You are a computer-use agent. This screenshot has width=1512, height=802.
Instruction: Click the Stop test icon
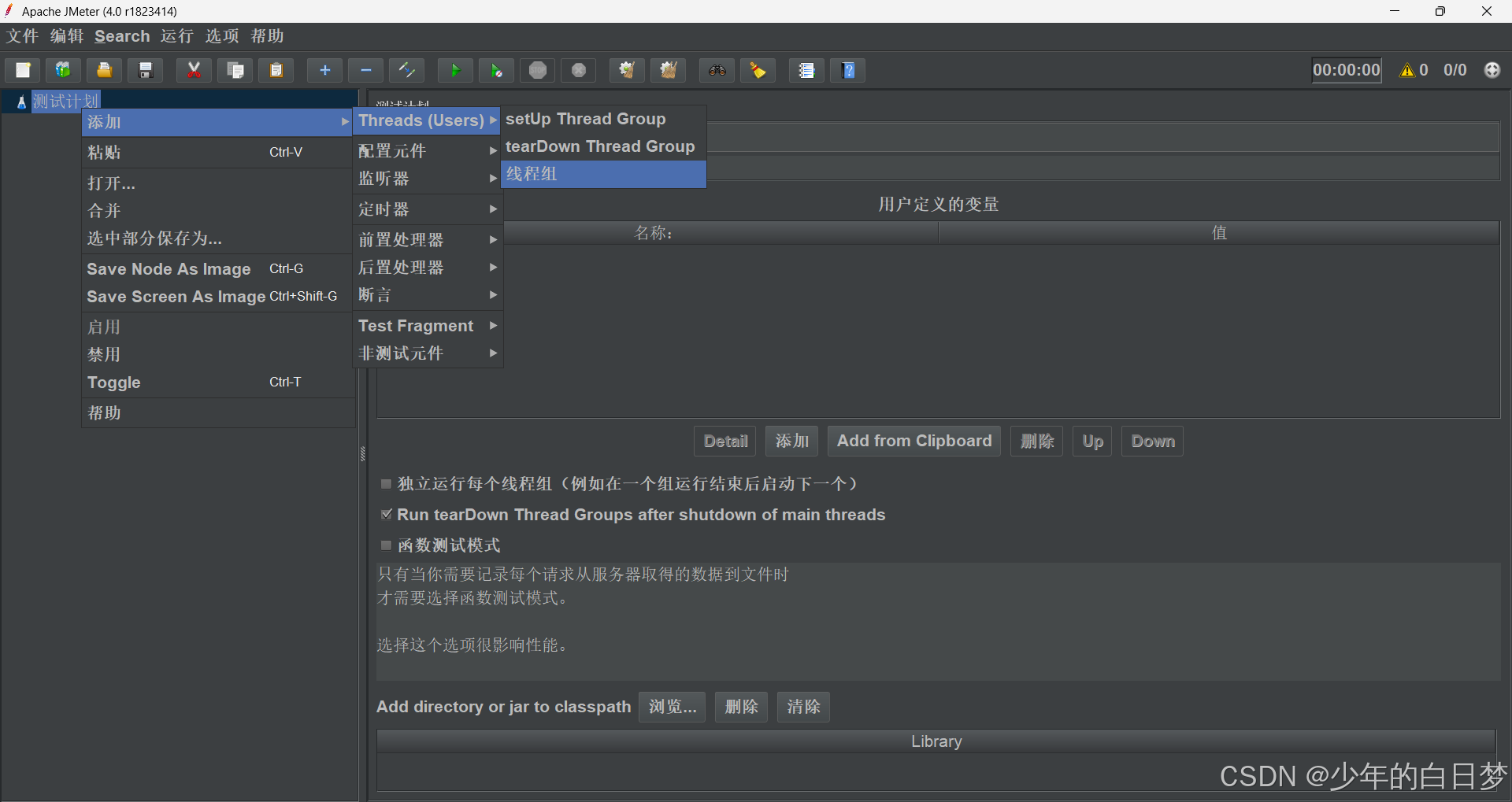tap(538, 70)
